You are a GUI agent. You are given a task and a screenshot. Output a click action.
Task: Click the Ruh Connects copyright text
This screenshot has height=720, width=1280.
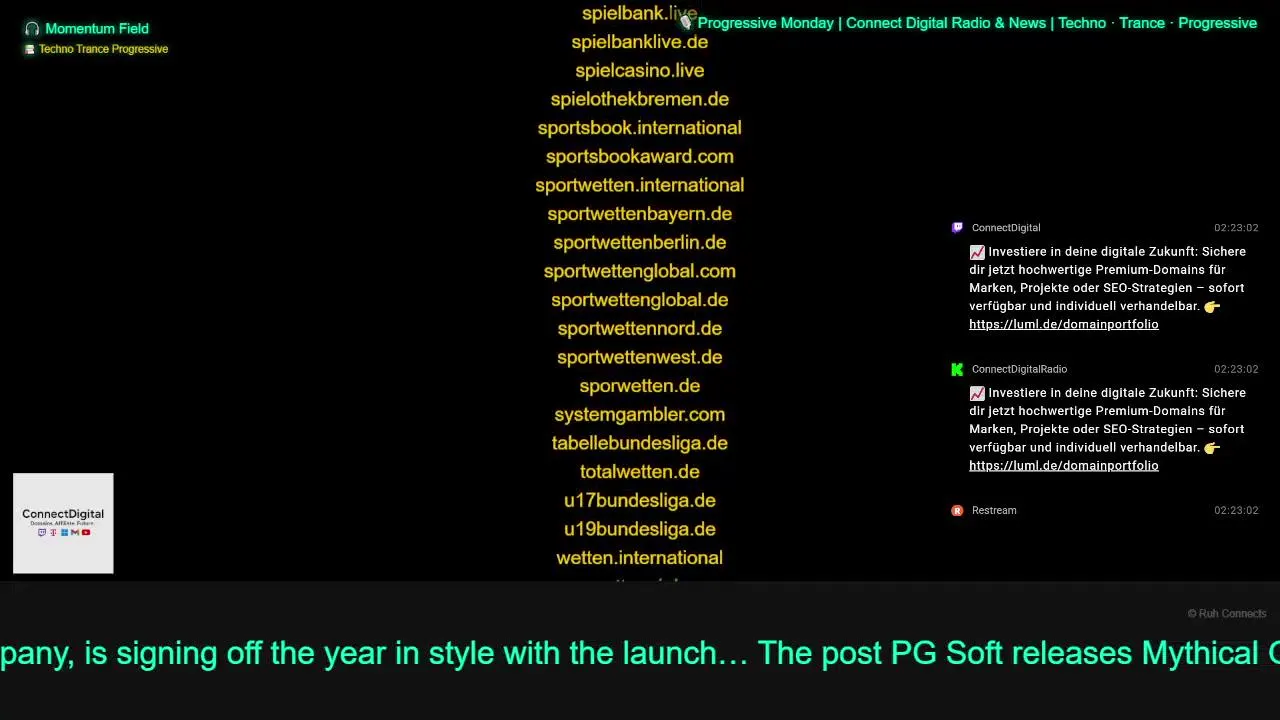point(1227,614)
